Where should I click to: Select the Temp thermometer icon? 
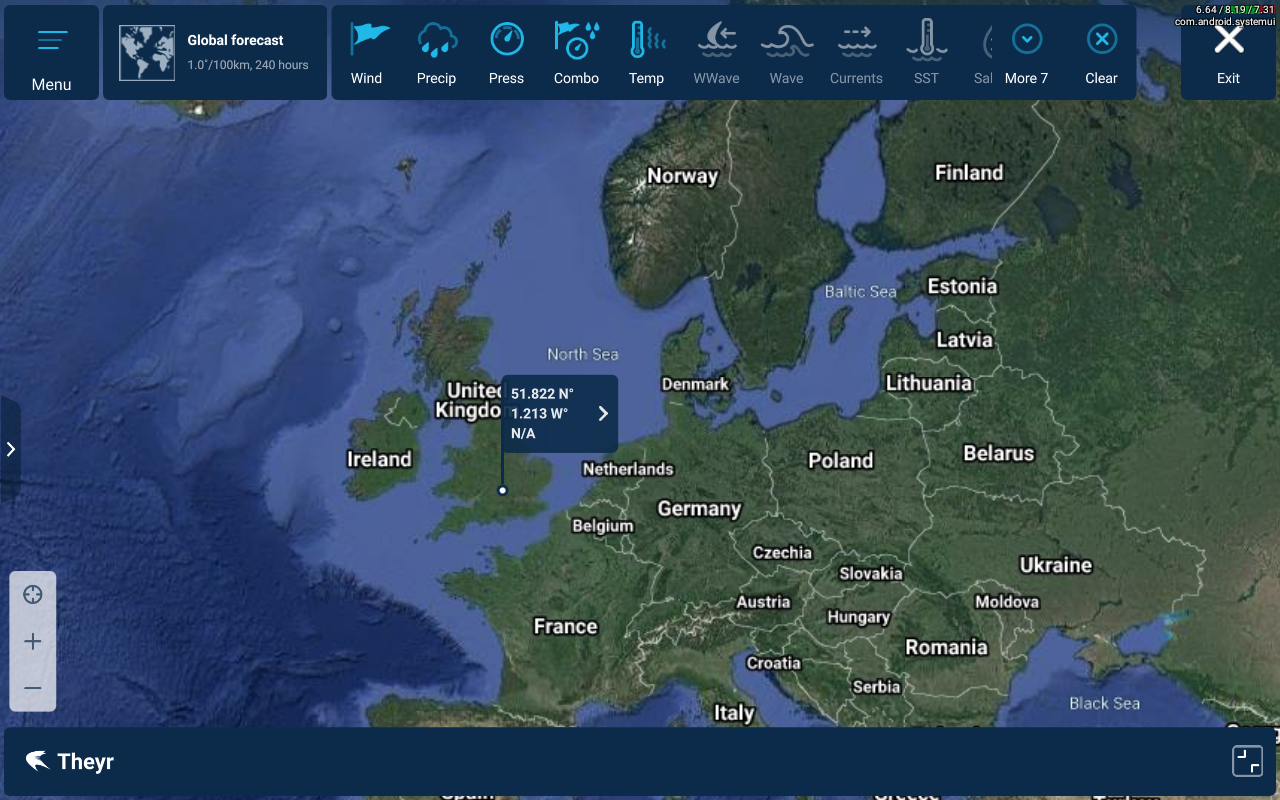click(x=647, y=40)
